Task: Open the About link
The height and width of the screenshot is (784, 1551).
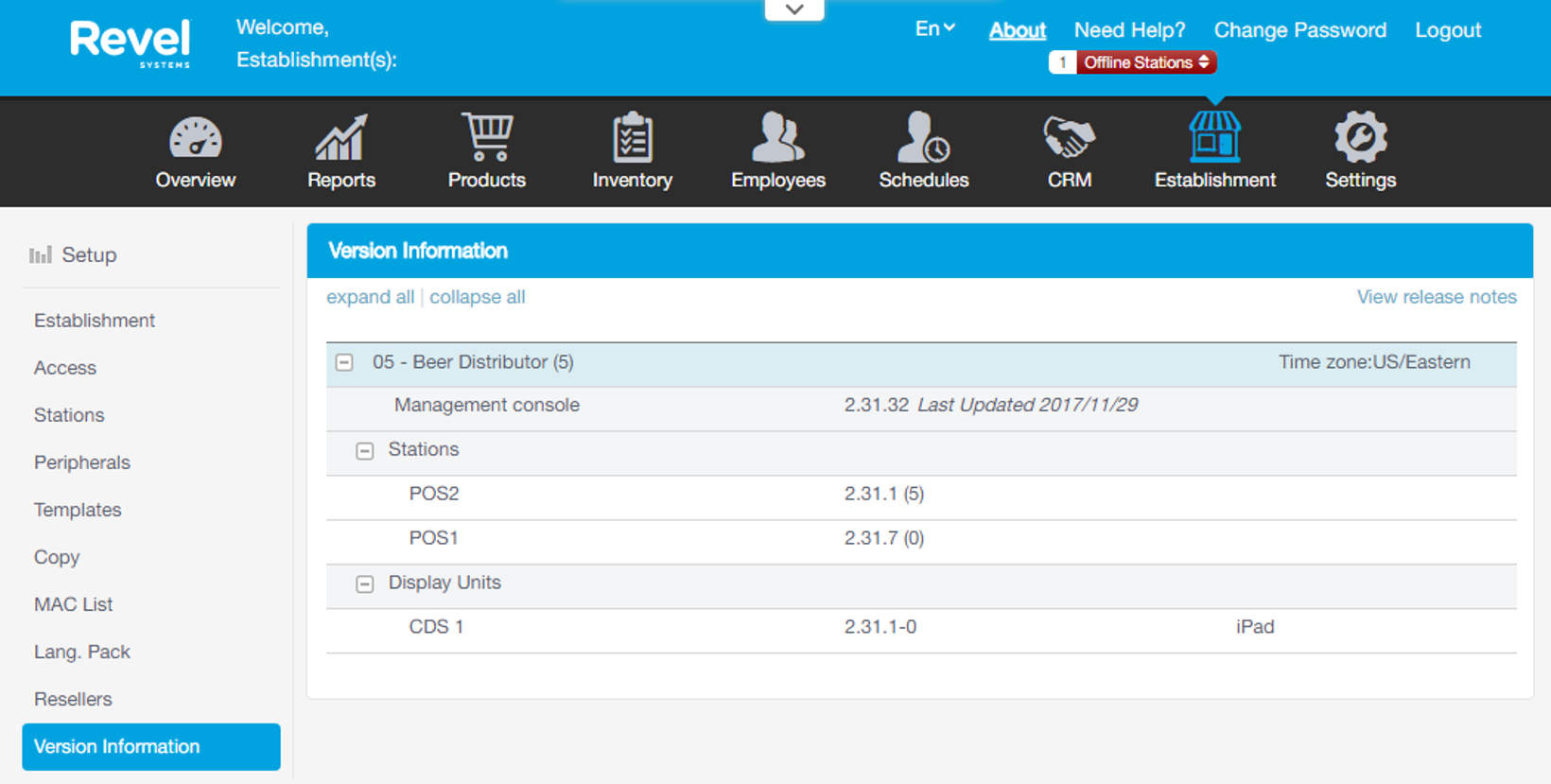Action: [1018, 30]
